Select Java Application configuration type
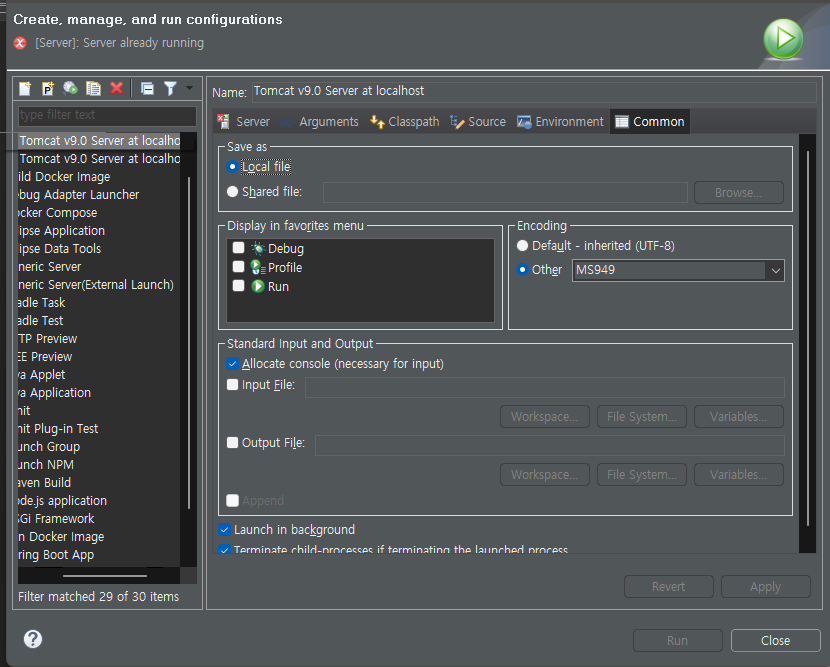Image resolution: width=830 pixels, height=667 pixels. pos(55,393)
